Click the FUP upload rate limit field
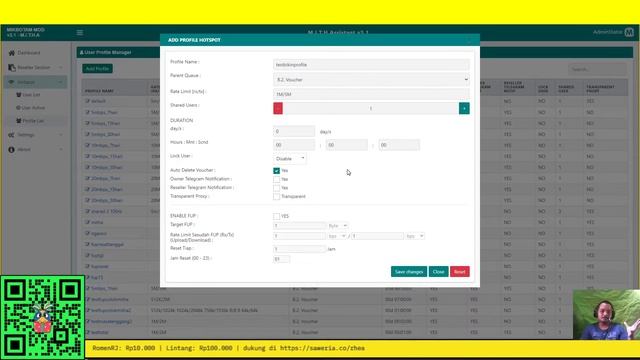Image resolution: width=640 pixels, height=360 pixels. [x=299, y=236]
